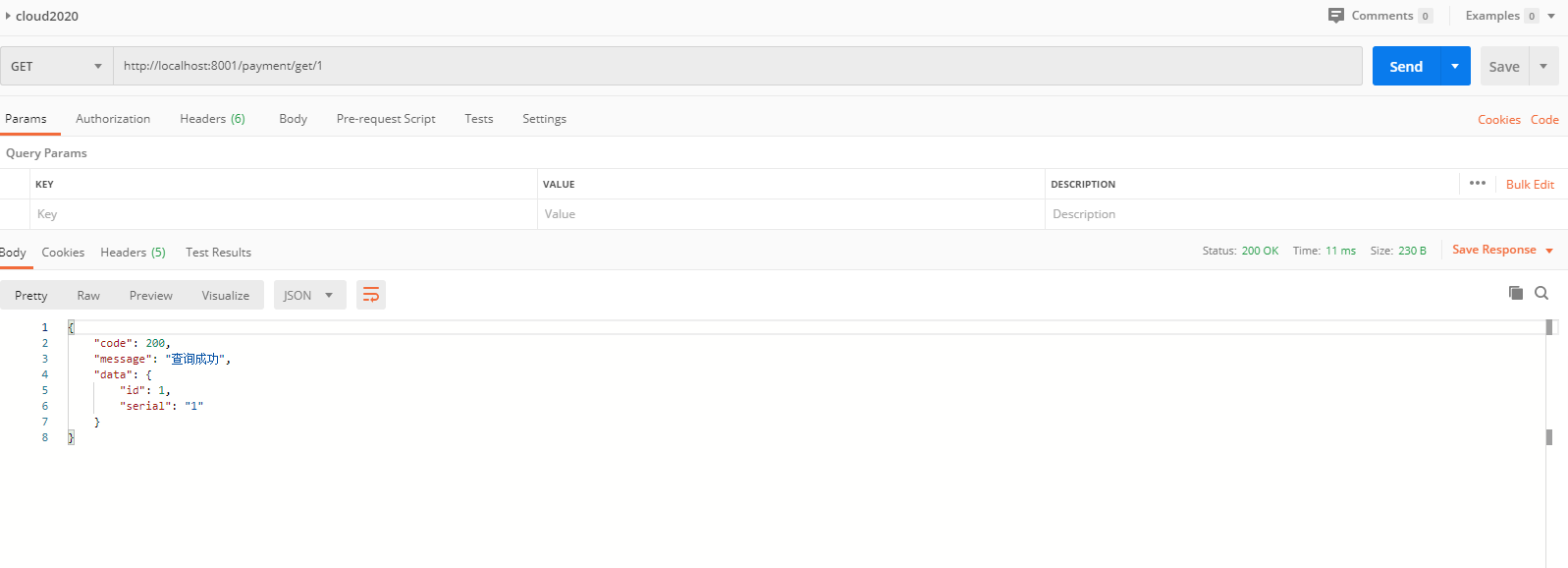Toggle the line wrap icon
This screenshot has width=1568, height=568.
pyautogui.click(x=371, y=295)
